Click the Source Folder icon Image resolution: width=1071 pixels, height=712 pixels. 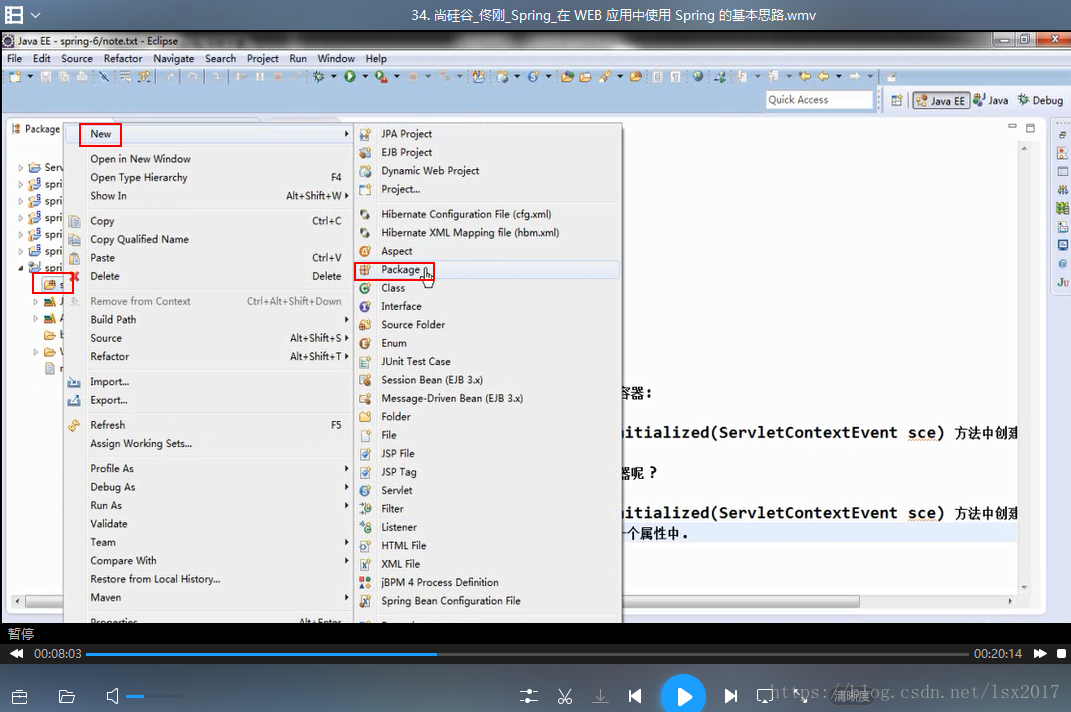click(x=365, y=325)
